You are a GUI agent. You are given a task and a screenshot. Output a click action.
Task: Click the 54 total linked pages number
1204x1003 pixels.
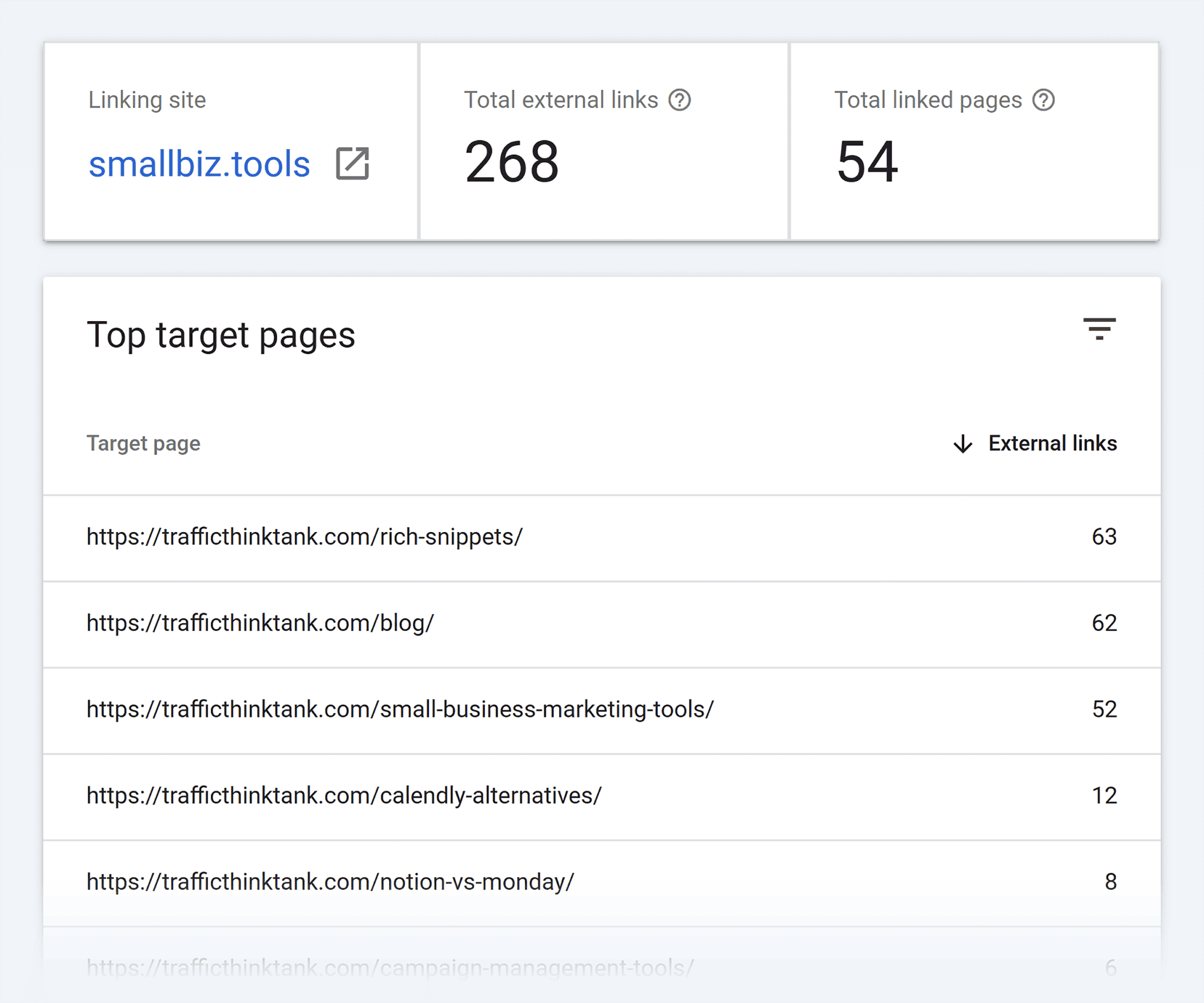tap(867, 162)
